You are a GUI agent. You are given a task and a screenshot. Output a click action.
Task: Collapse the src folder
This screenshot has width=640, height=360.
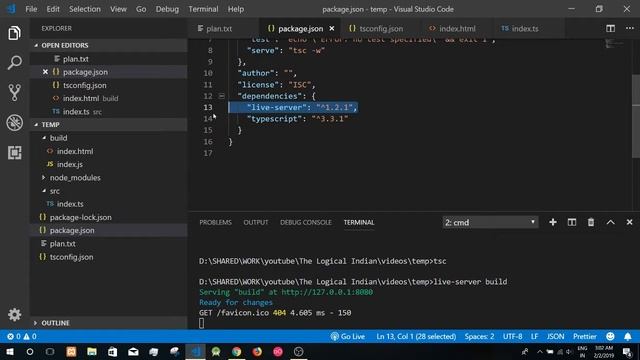(44, 191)
